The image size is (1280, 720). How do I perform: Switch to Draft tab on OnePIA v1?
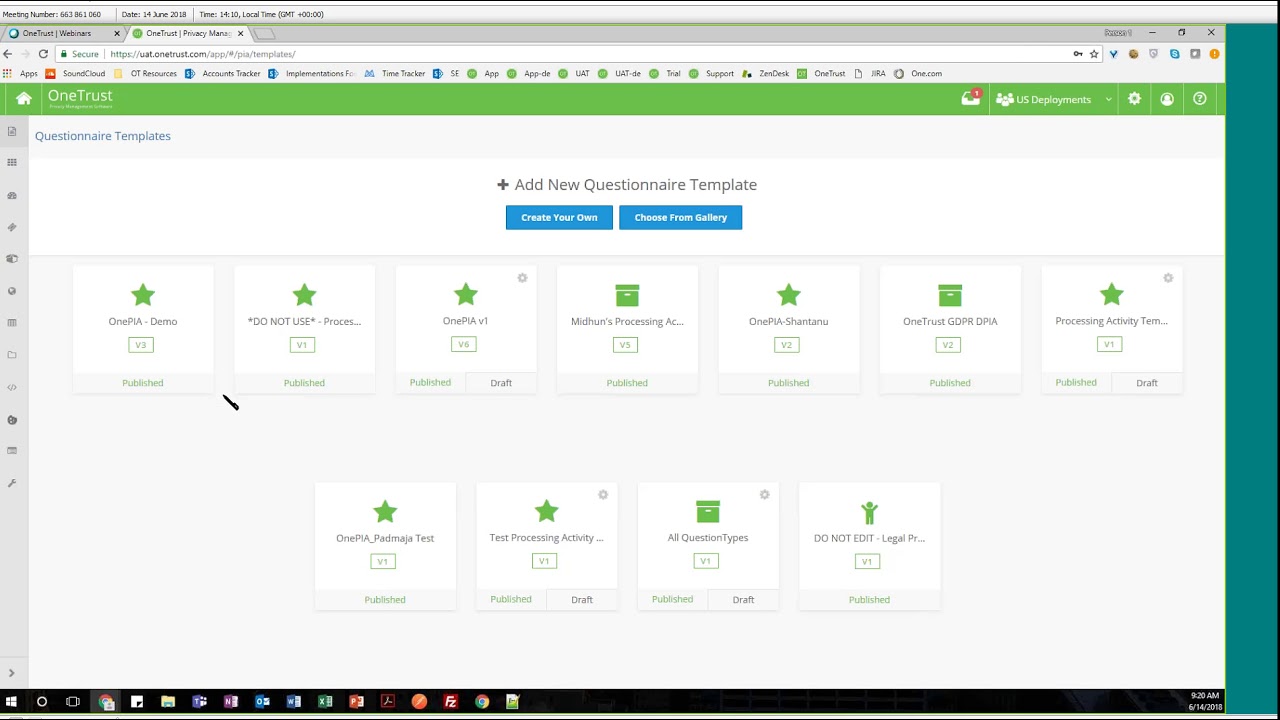click(501, 383)
